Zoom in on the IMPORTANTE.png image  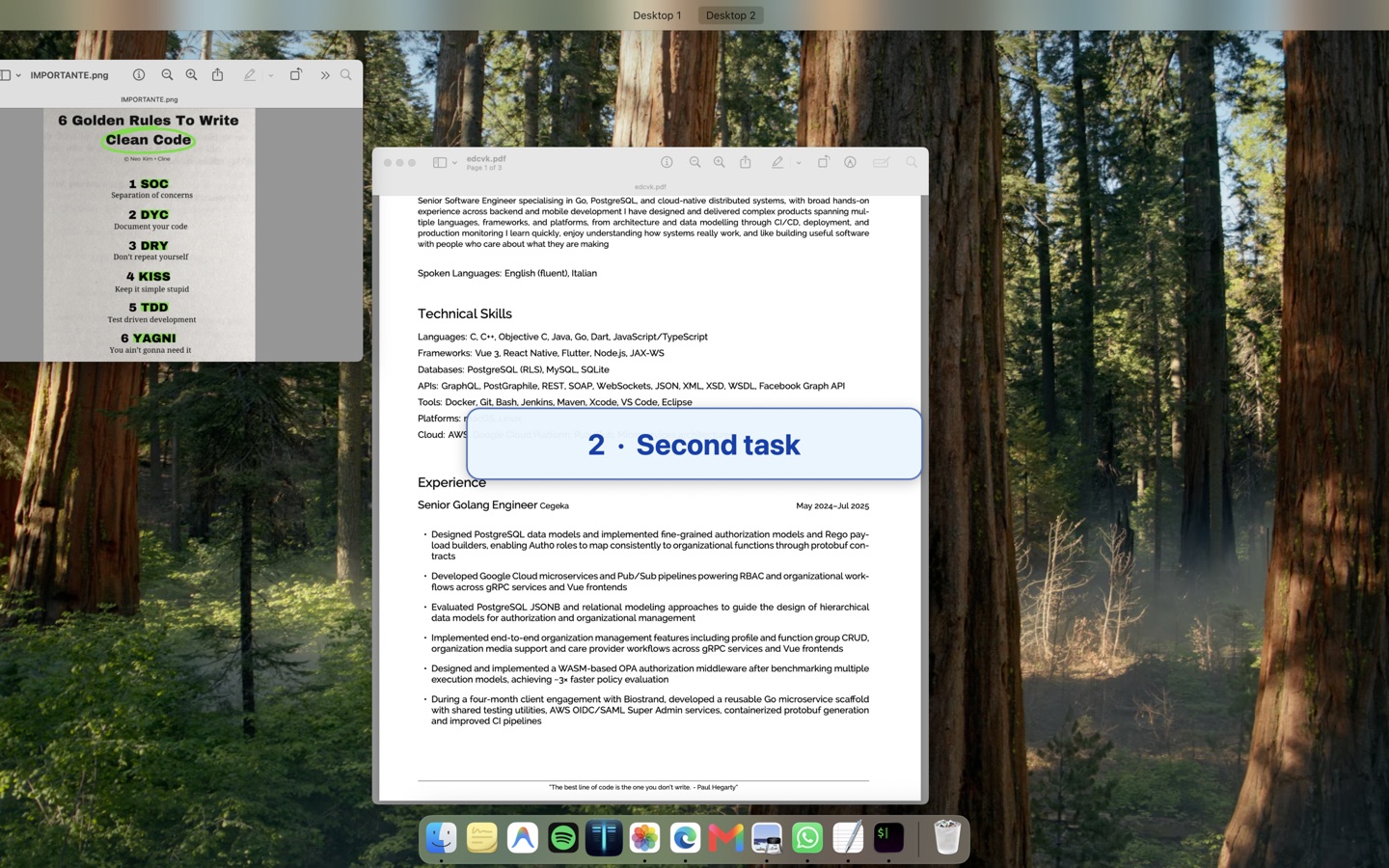[191, 75]
